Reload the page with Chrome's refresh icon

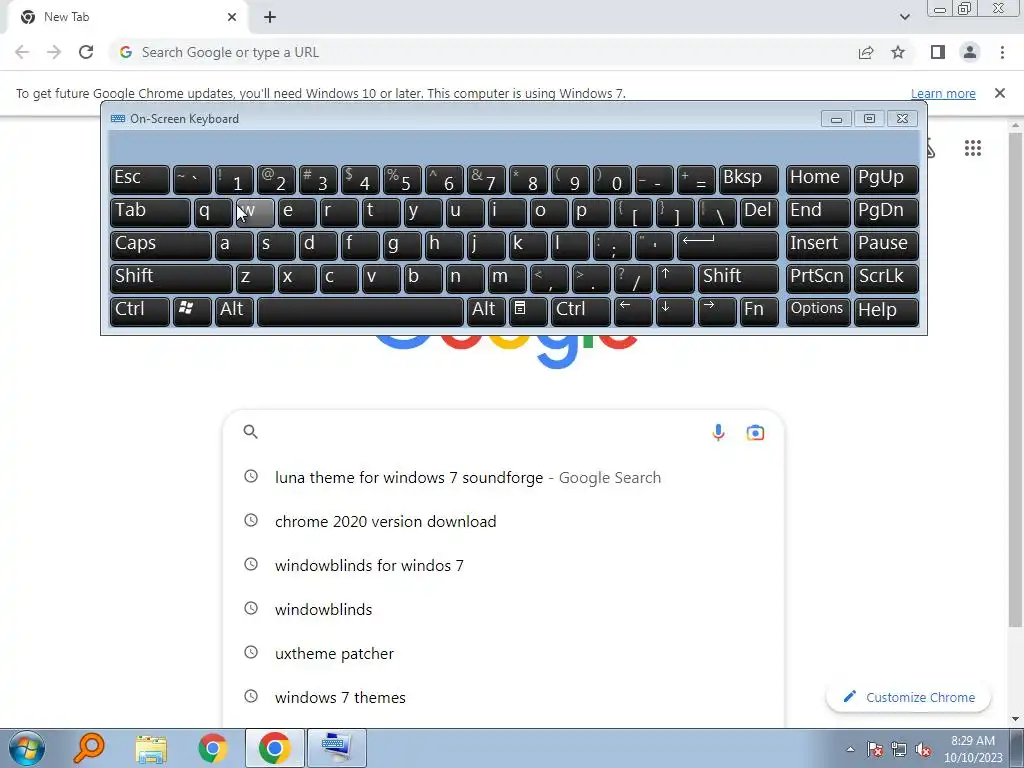(86, 52)
